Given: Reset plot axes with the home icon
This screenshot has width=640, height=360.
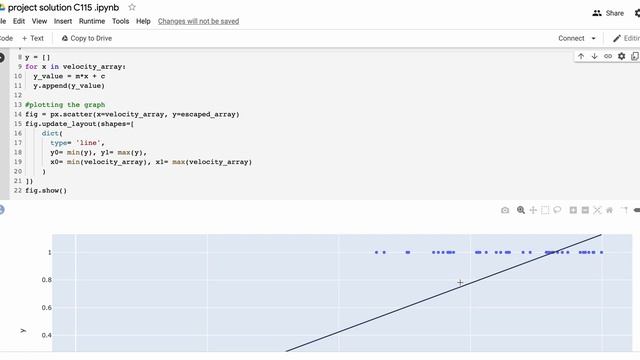Looking at the screenshot, I should (609, 210).
